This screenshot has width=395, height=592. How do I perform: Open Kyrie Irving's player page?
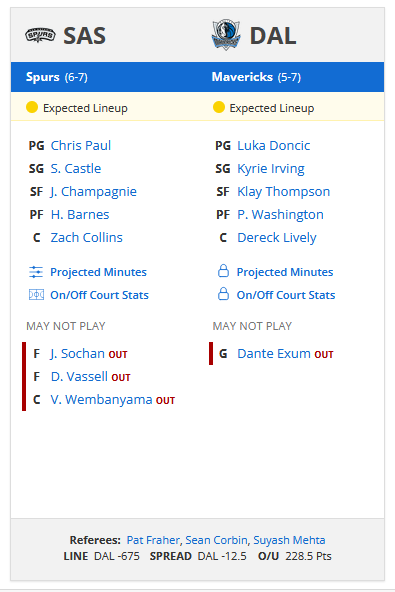271,169
